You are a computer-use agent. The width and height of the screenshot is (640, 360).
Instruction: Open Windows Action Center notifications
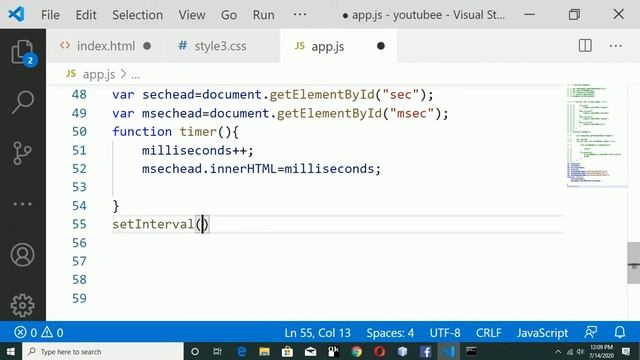tap(626, 351)
